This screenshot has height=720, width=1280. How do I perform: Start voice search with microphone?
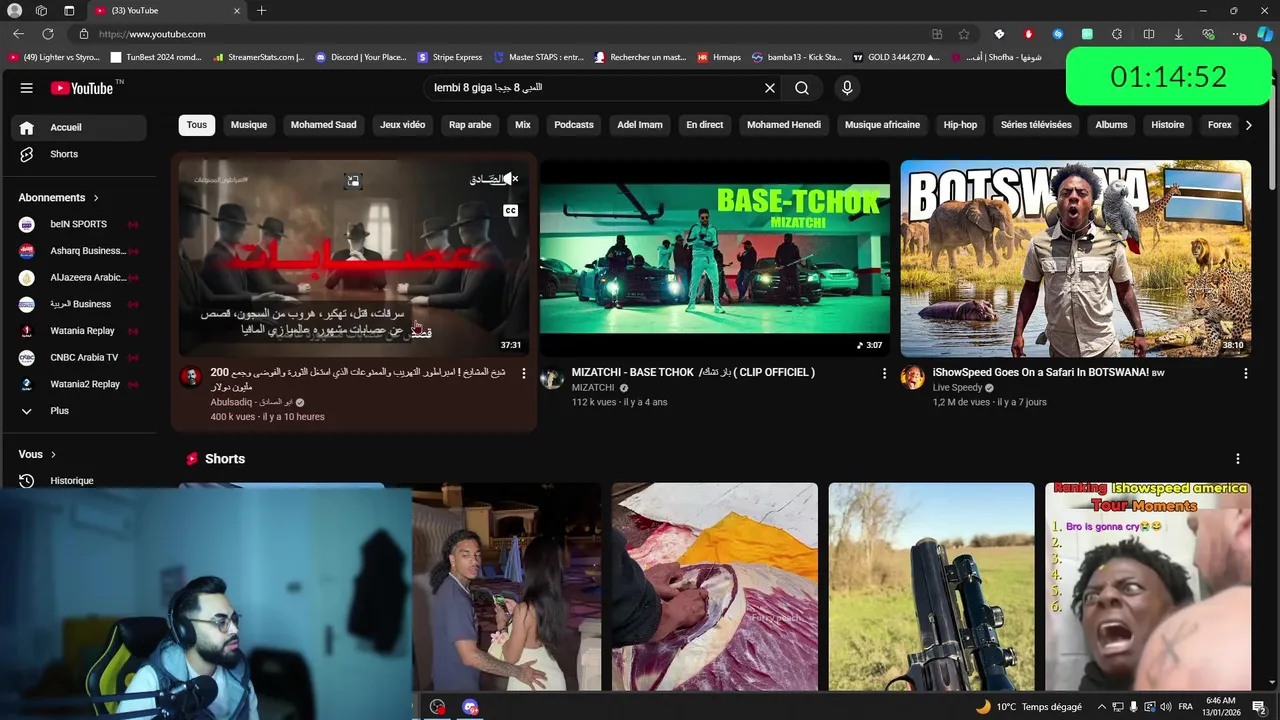tap(847, 88)
